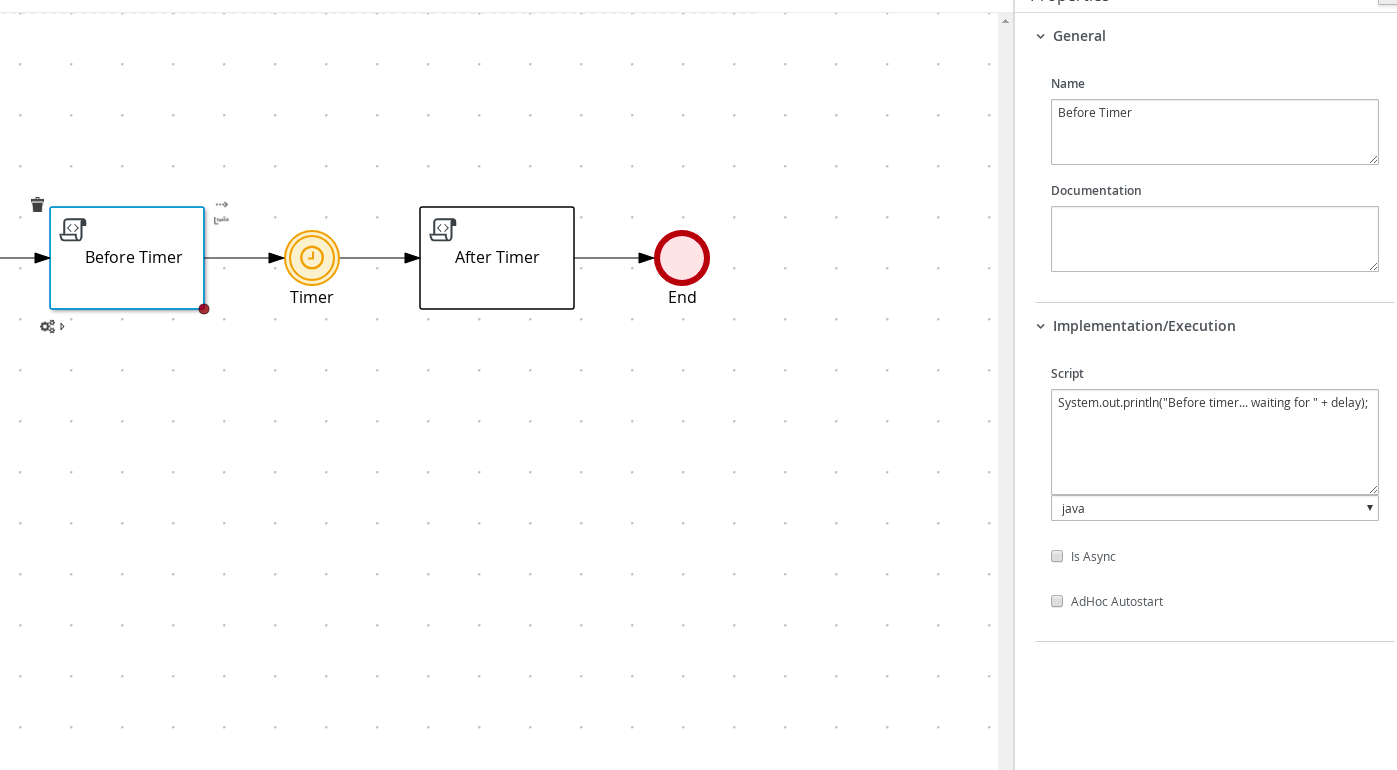Select the arrow from Before Timer to Timer
The height and width of the screenshot is (770, 1397).
pyautogui.click(x=245, y=258)
